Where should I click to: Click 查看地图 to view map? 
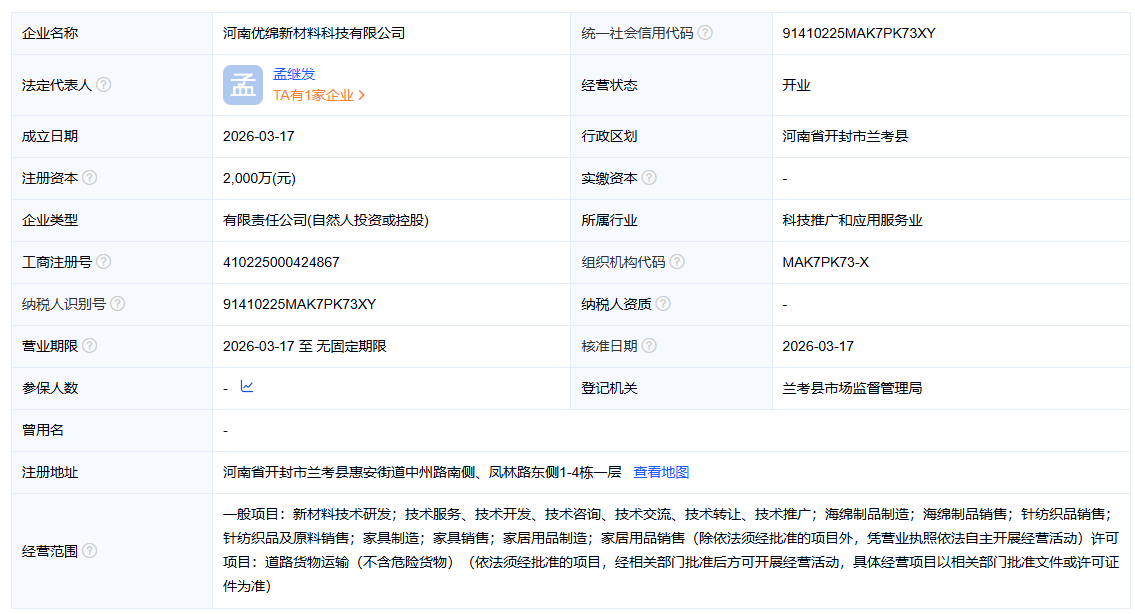coord(661,472)
